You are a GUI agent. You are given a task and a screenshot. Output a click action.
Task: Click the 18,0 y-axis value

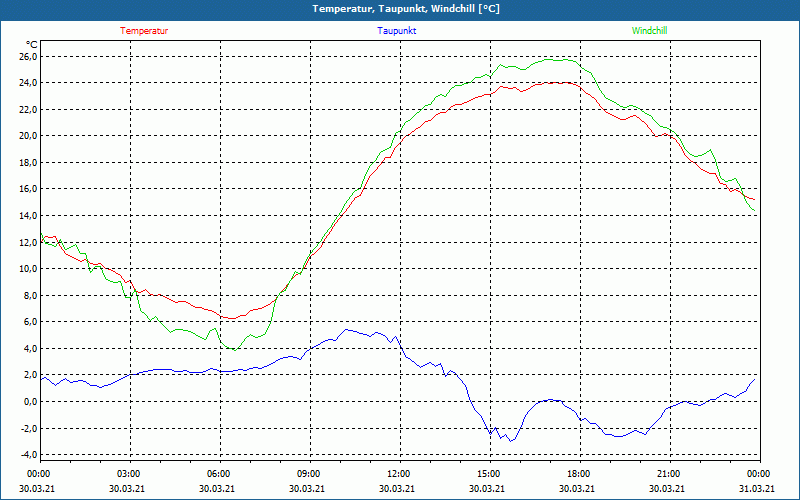coord(28,162)
